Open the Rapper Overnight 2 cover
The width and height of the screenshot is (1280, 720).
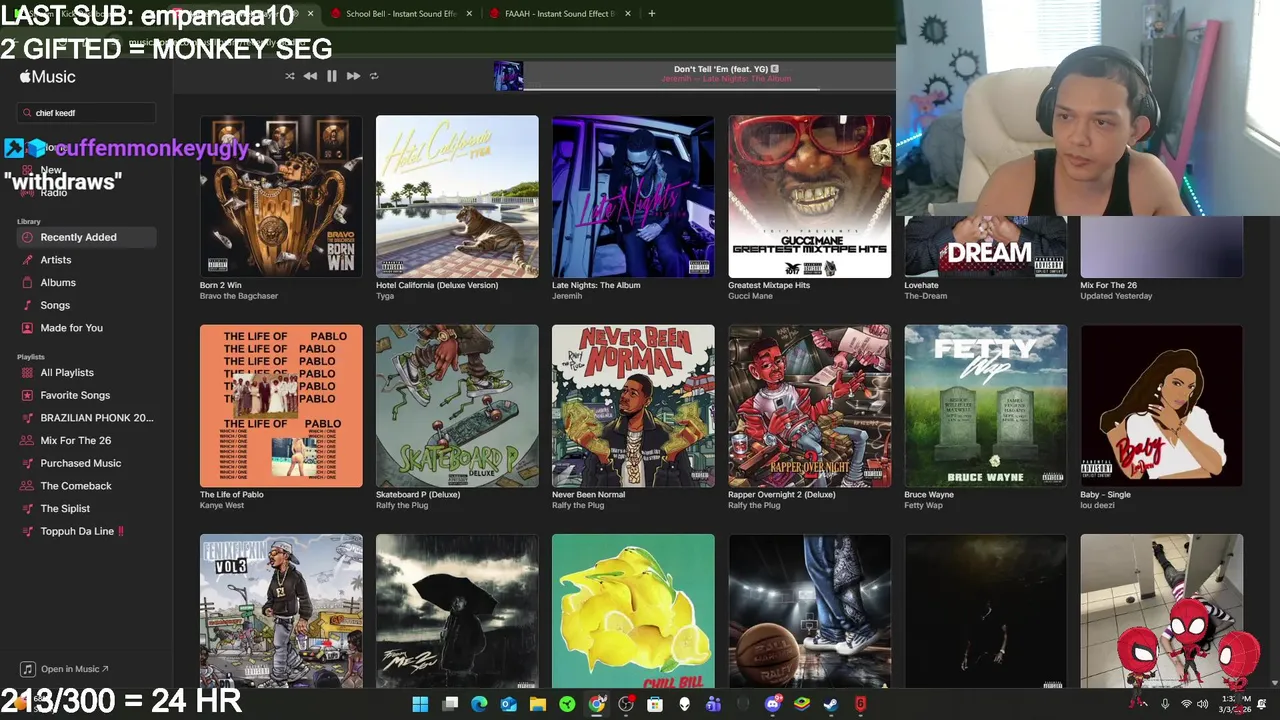click(x=810, y=406)
